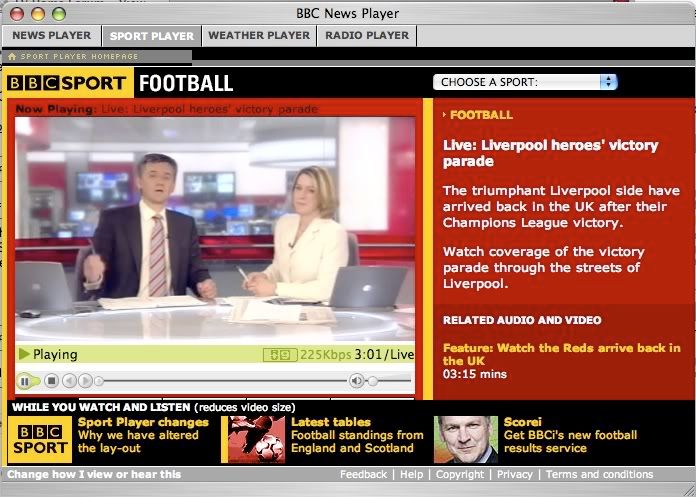
Task: Go to Sport Player Homepage link
Action: click(x=79, y=56)
